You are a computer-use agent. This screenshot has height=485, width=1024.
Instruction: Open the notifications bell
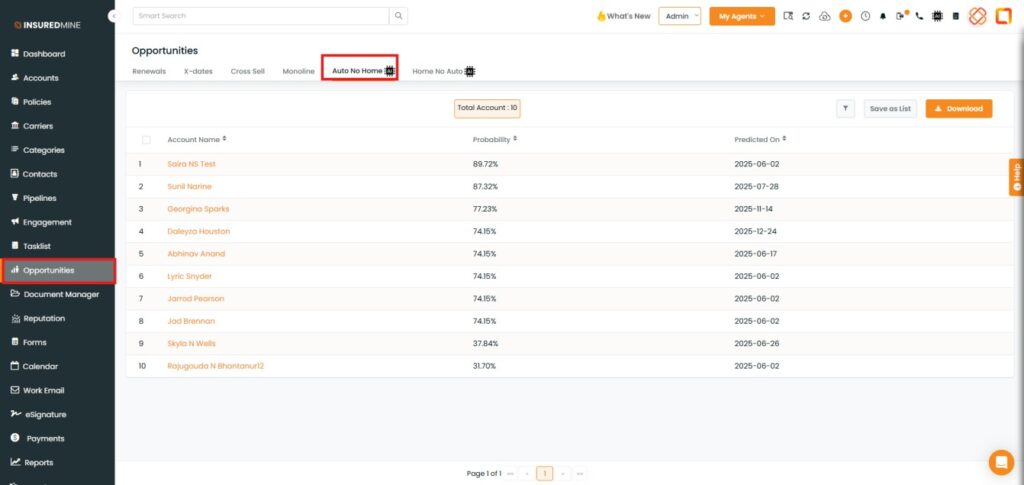[883, 16]
